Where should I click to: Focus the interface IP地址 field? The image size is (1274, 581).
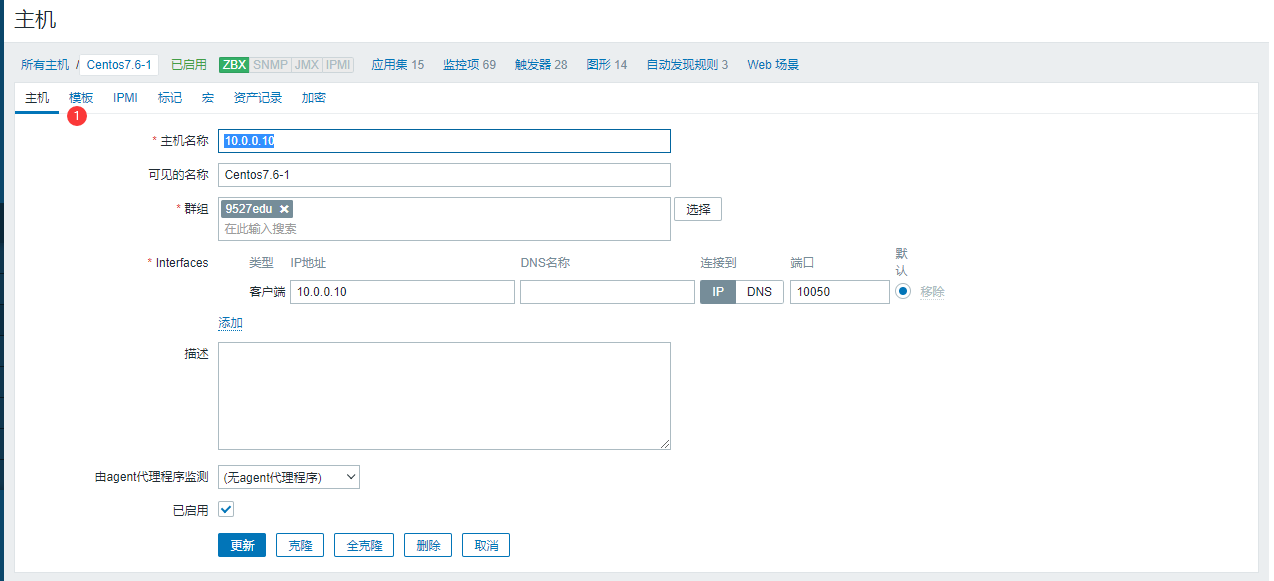(x=402, y=292)
